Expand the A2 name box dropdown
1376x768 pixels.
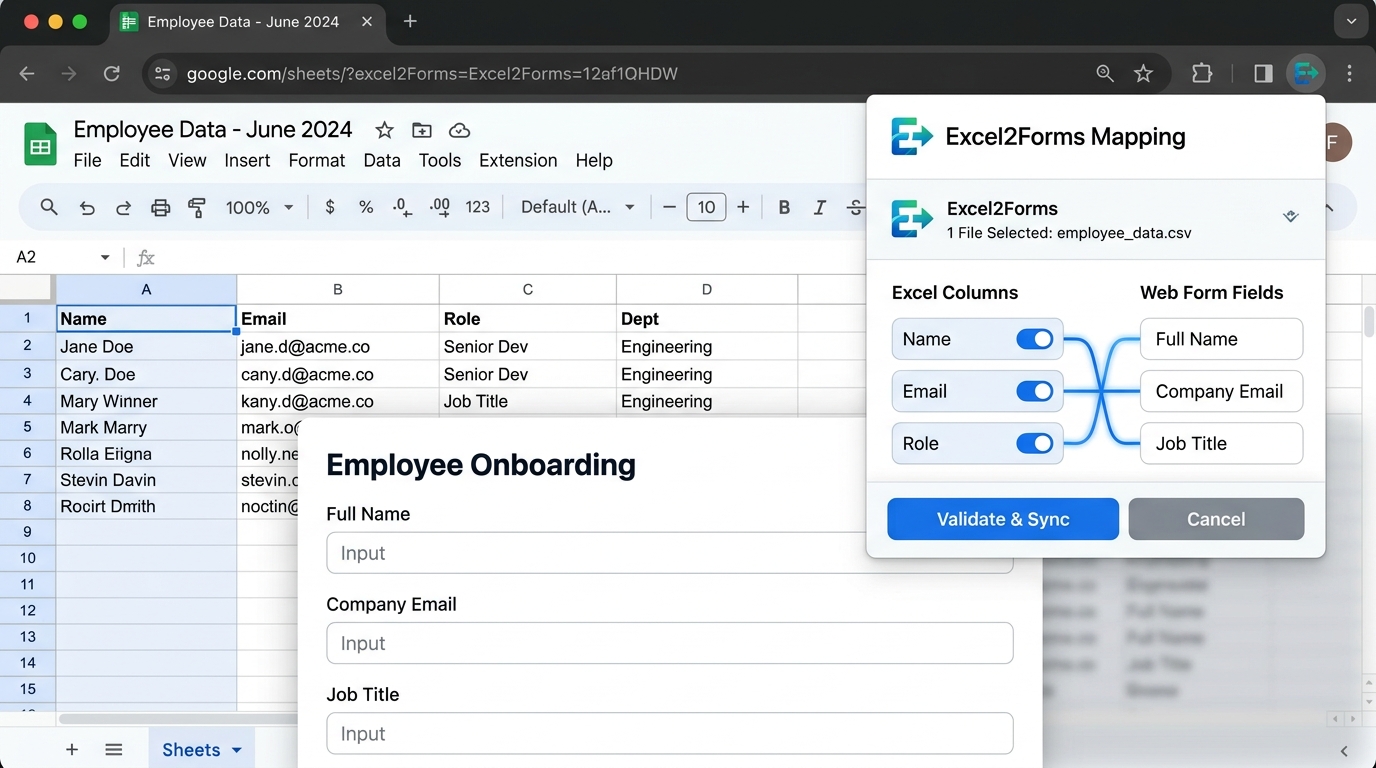click(105, 258)
